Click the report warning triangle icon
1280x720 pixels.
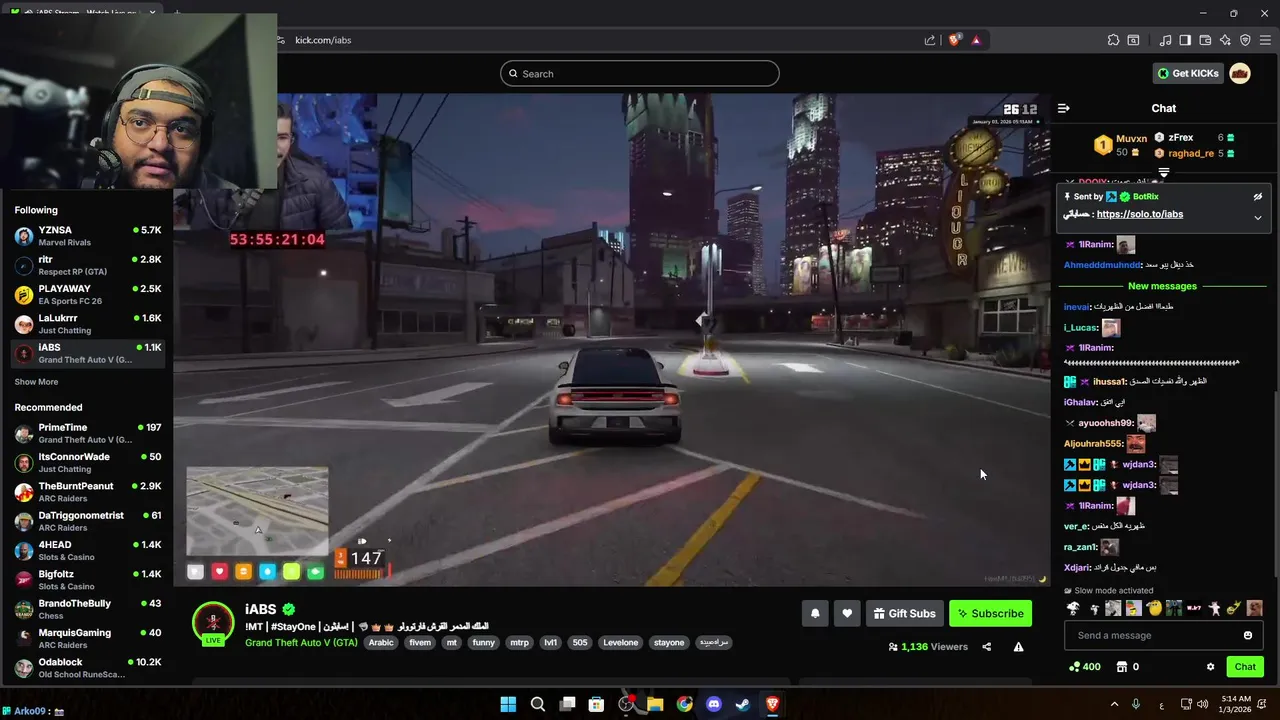tap(1018, 647)
